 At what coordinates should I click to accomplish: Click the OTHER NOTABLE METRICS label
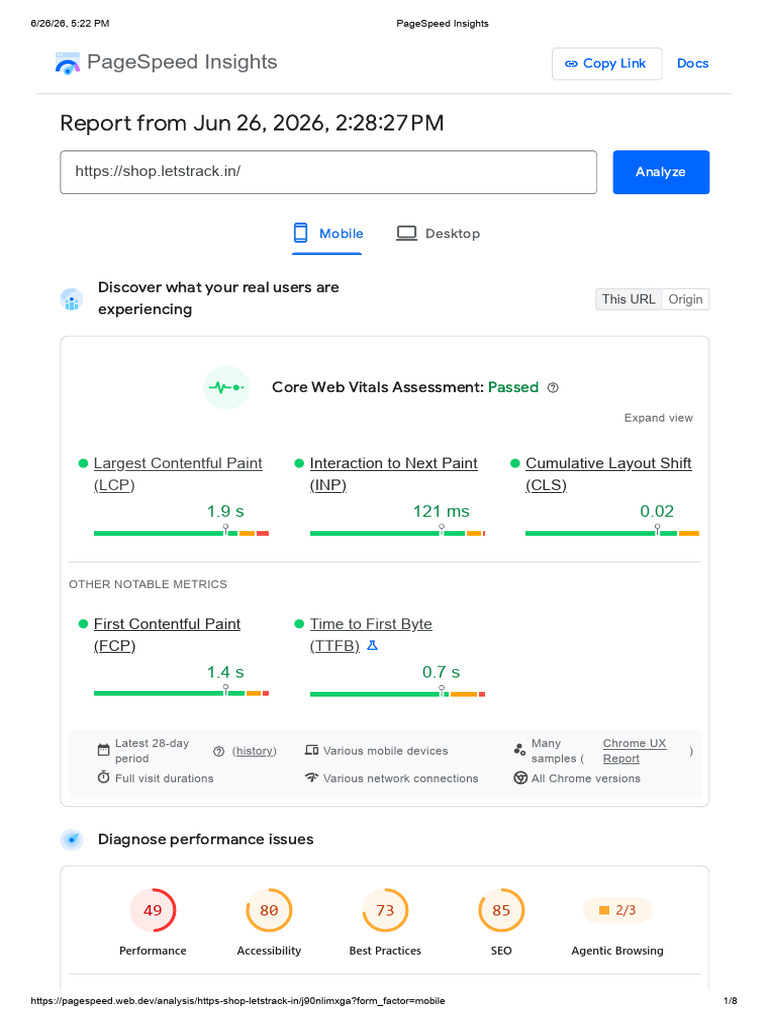[148, 584]
